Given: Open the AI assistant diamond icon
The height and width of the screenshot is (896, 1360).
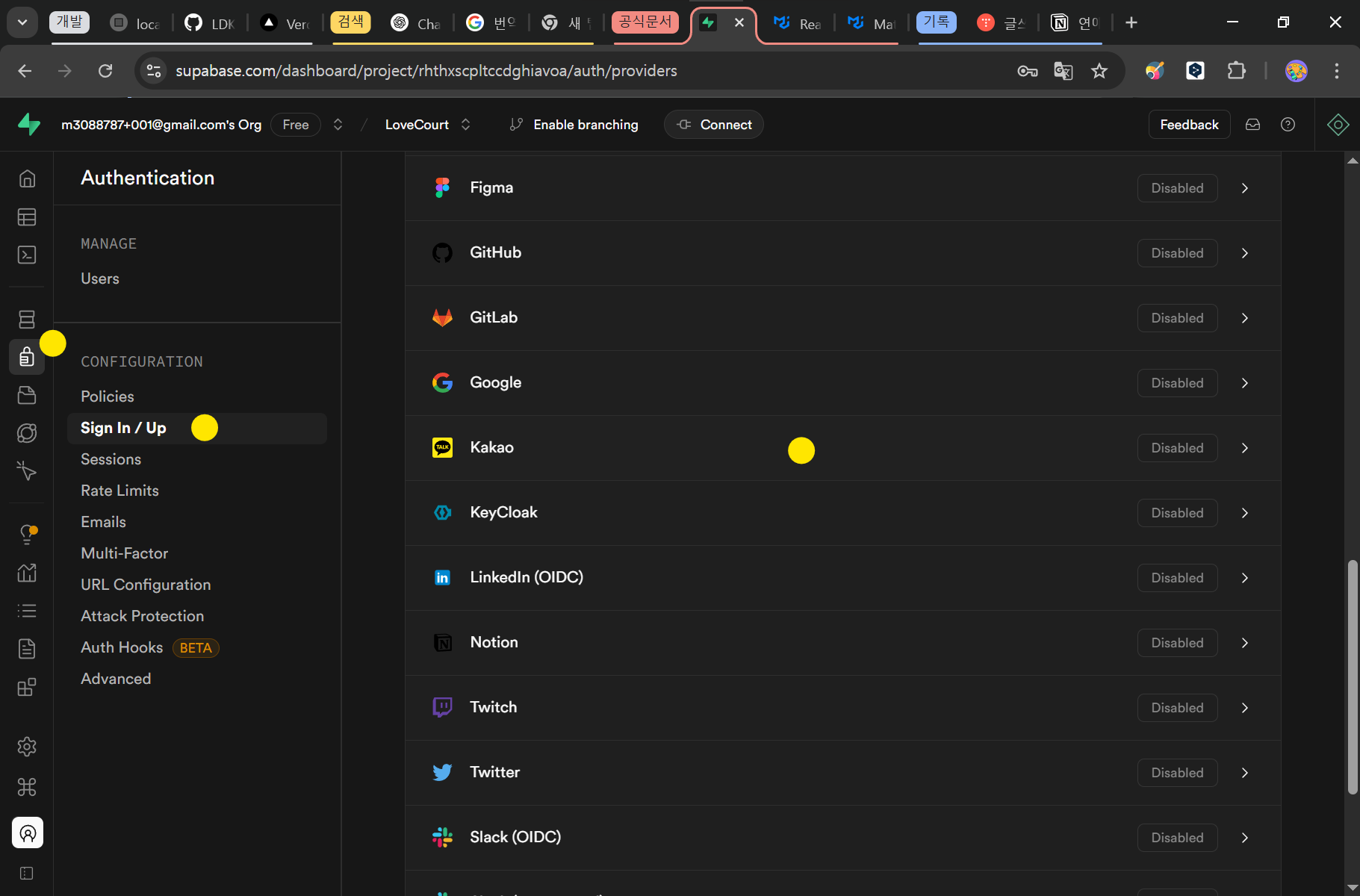Looking at the screenshot, I should tap(1338, 125).
